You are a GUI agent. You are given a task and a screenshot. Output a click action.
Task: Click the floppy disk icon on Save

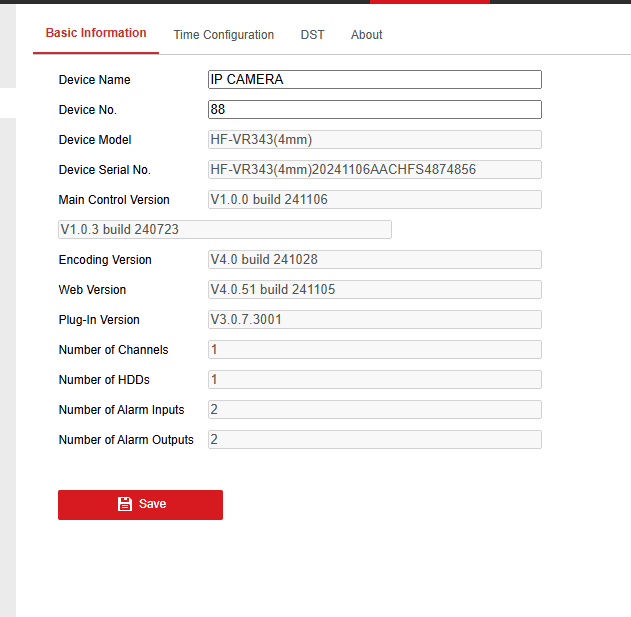(125, 504)
